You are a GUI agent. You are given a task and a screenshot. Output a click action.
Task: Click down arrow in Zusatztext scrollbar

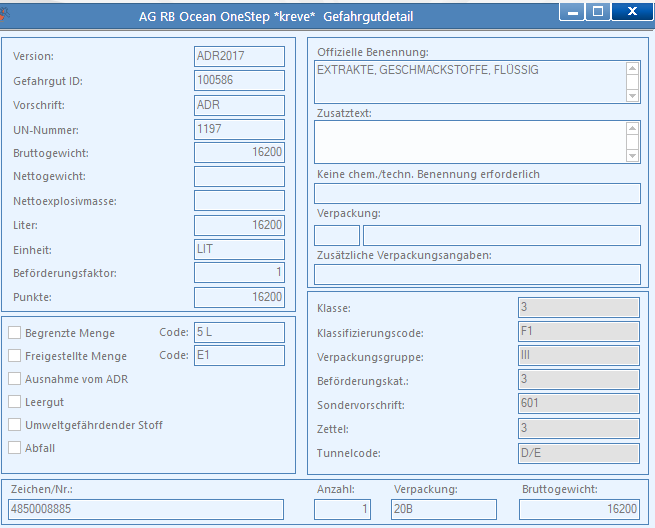(632, 156)
